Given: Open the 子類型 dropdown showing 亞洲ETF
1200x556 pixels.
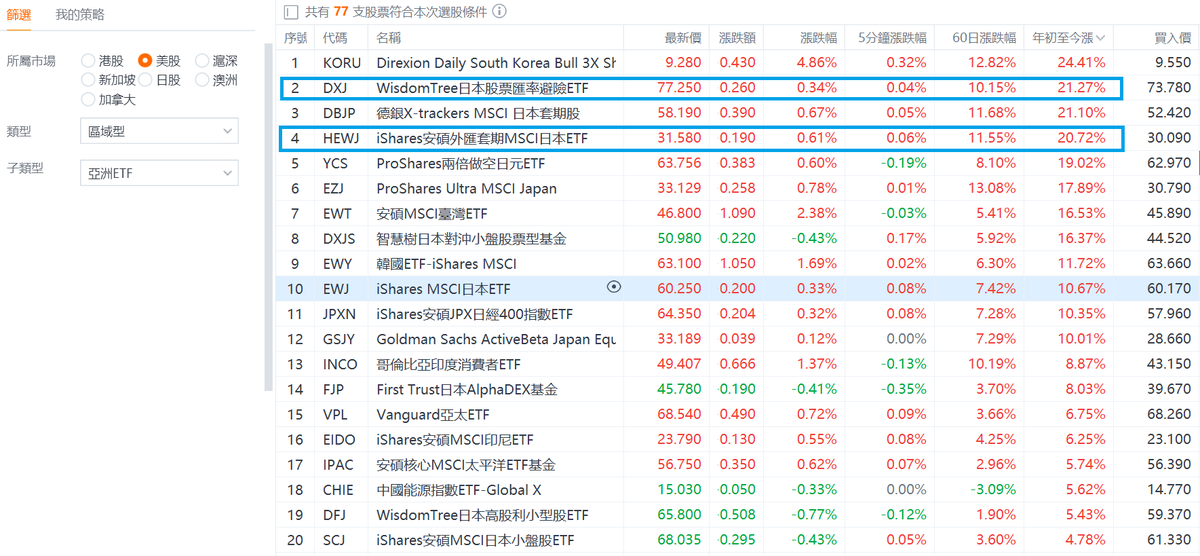Looking at the screenshot, I should pyautogui.click(x=159, y=173).
